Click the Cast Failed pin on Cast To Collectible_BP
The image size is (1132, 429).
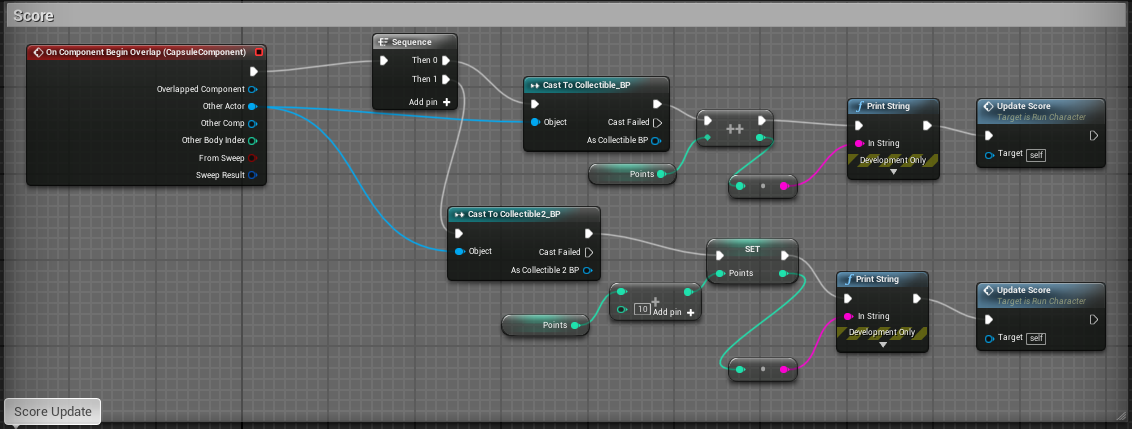pyautogui.click(x=657, y=123)
